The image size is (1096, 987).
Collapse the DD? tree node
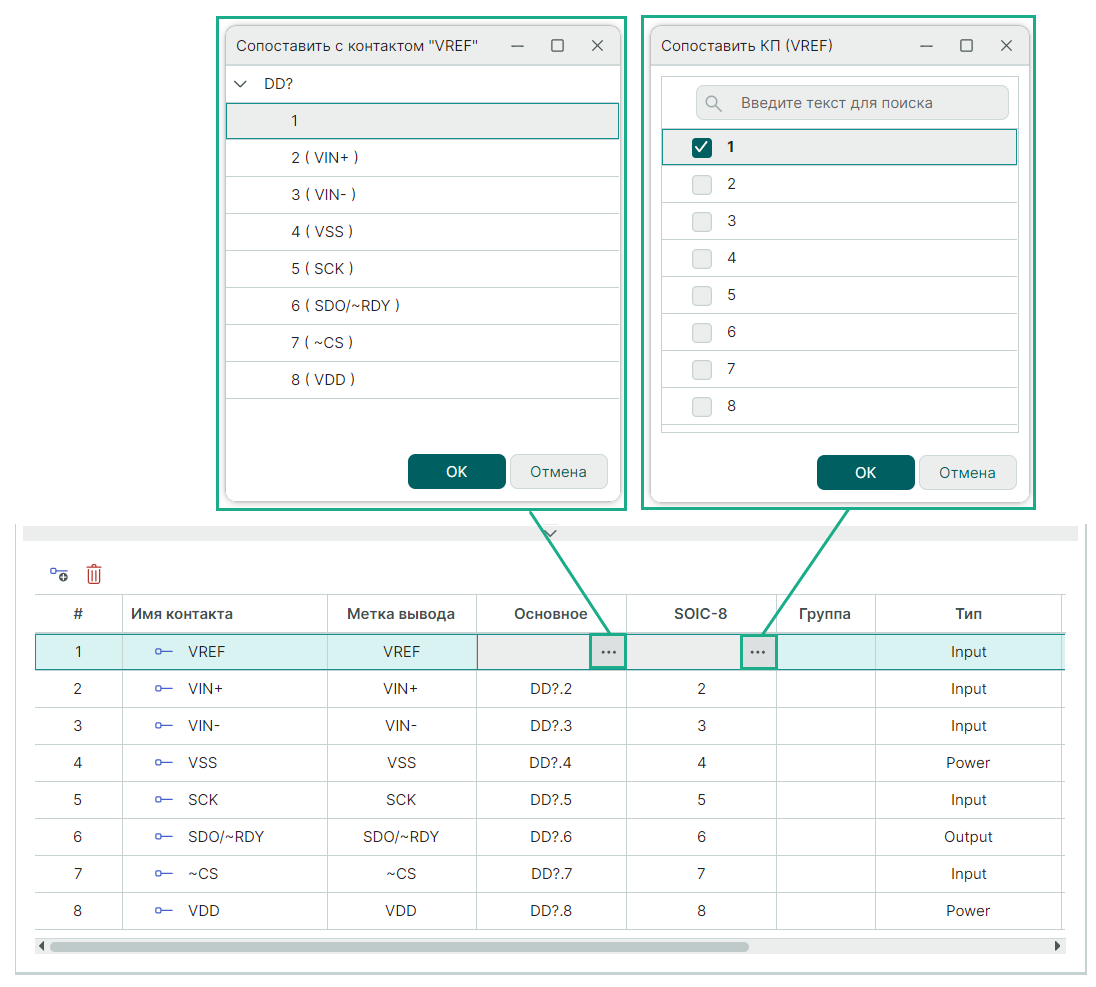(x=240, y=84)
